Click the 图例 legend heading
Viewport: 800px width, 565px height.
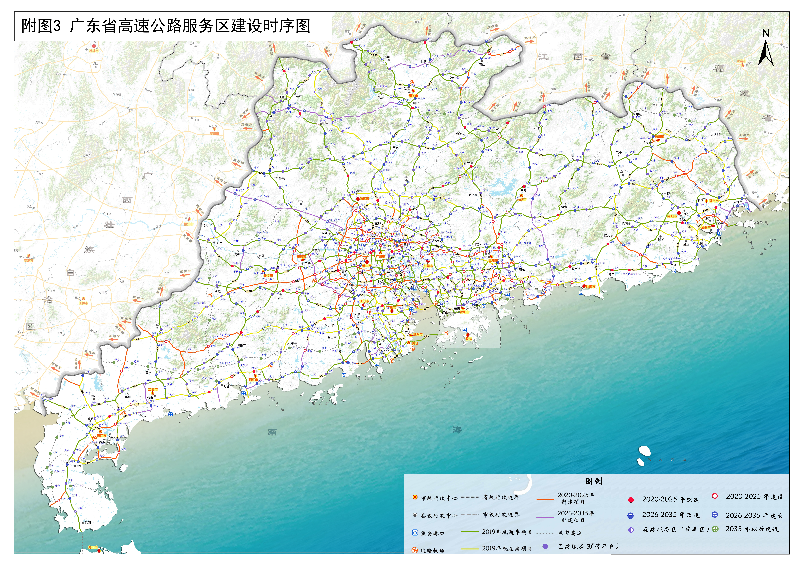[594, 481]
